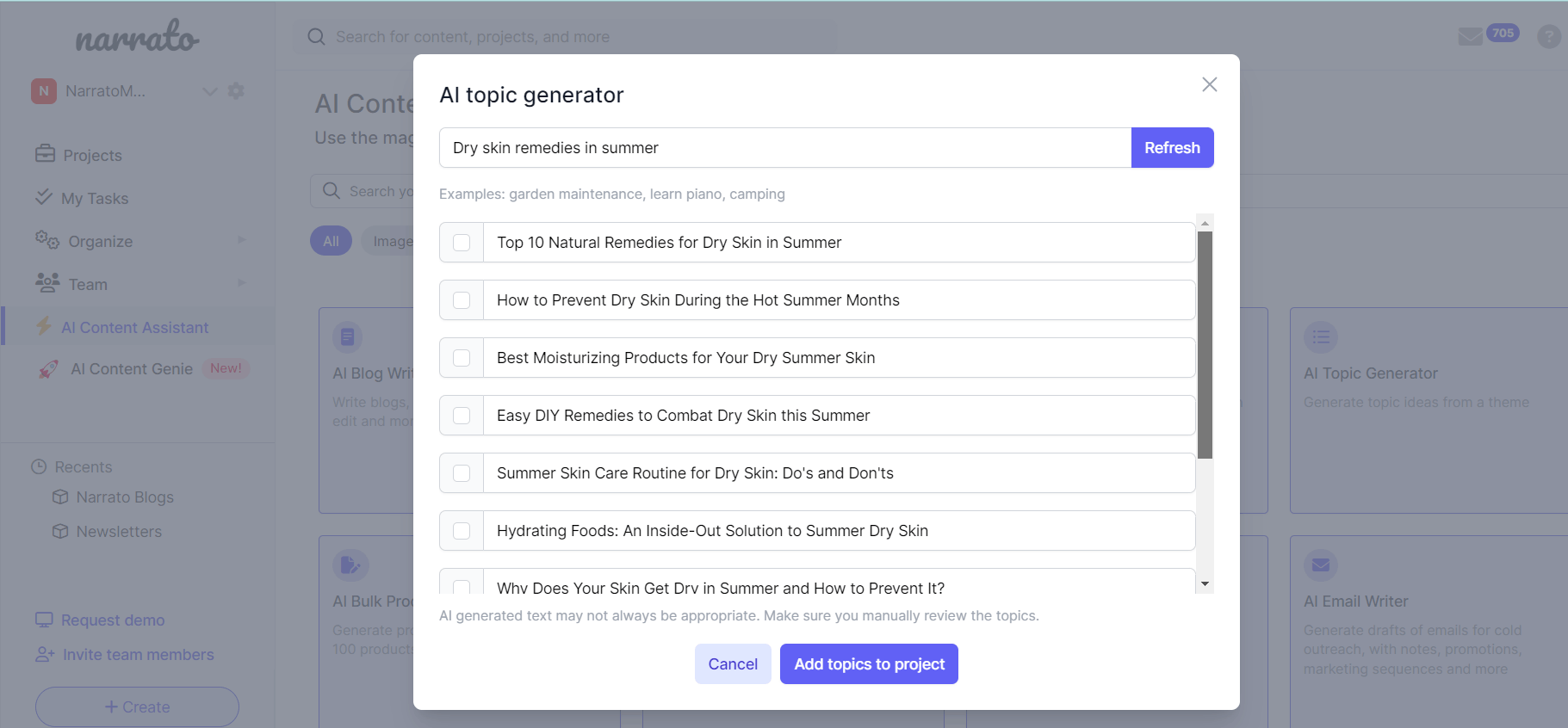Open Projects in the sidebar
1568x728 pixels.
[x=92, y=156]
